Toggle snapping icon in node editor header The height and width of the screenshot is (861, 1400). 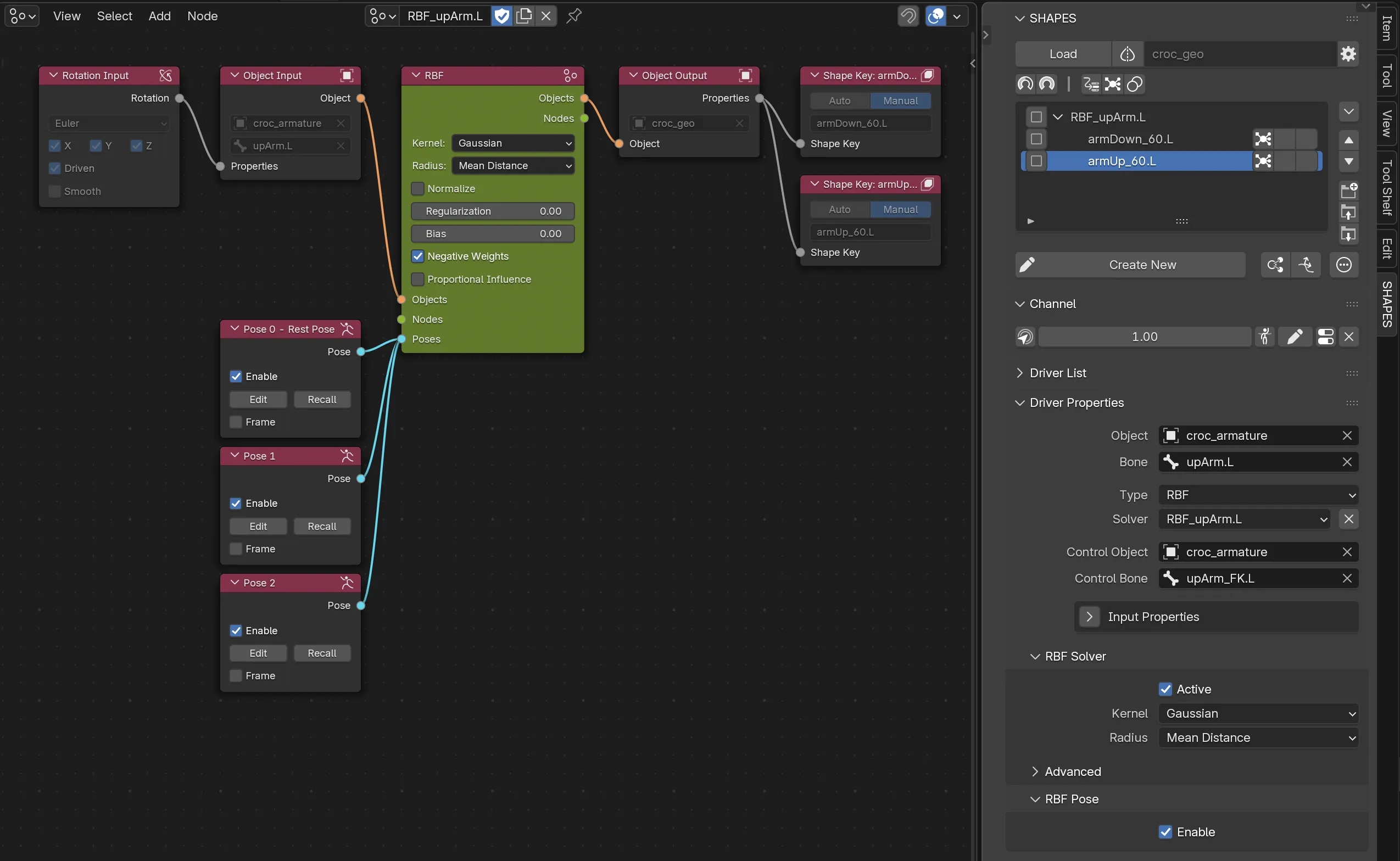[x=908, y=16]
